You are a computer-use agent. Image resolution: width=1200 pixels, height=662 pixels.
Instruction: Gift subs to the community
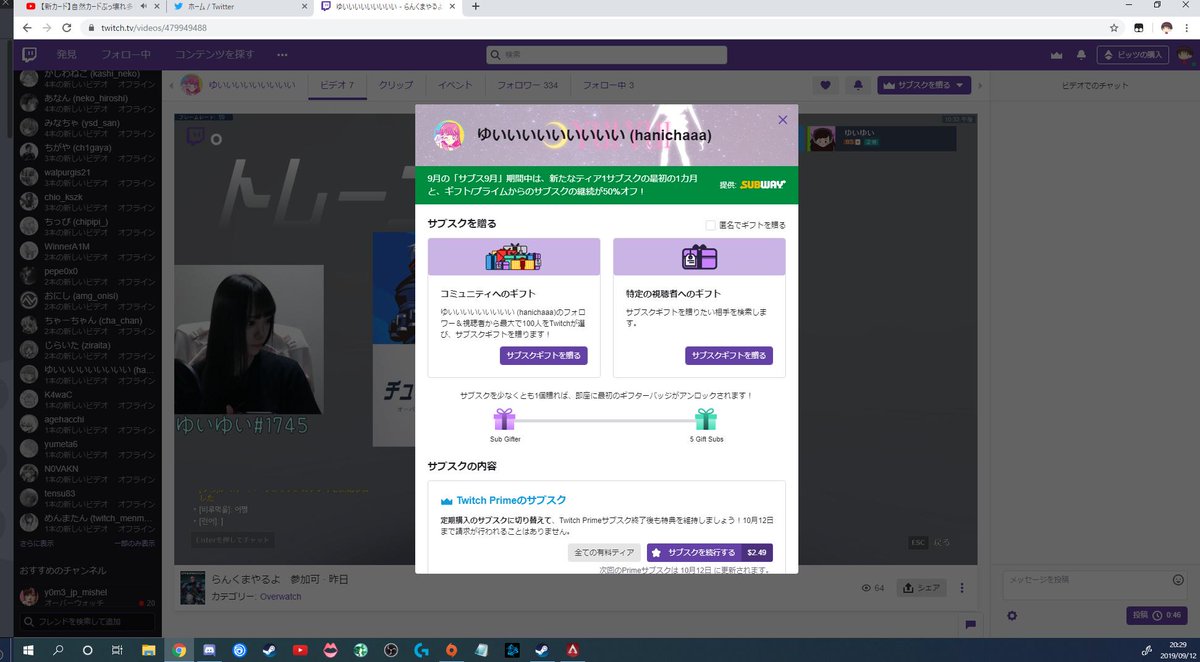pyautogui.click(x=543, y=356)
